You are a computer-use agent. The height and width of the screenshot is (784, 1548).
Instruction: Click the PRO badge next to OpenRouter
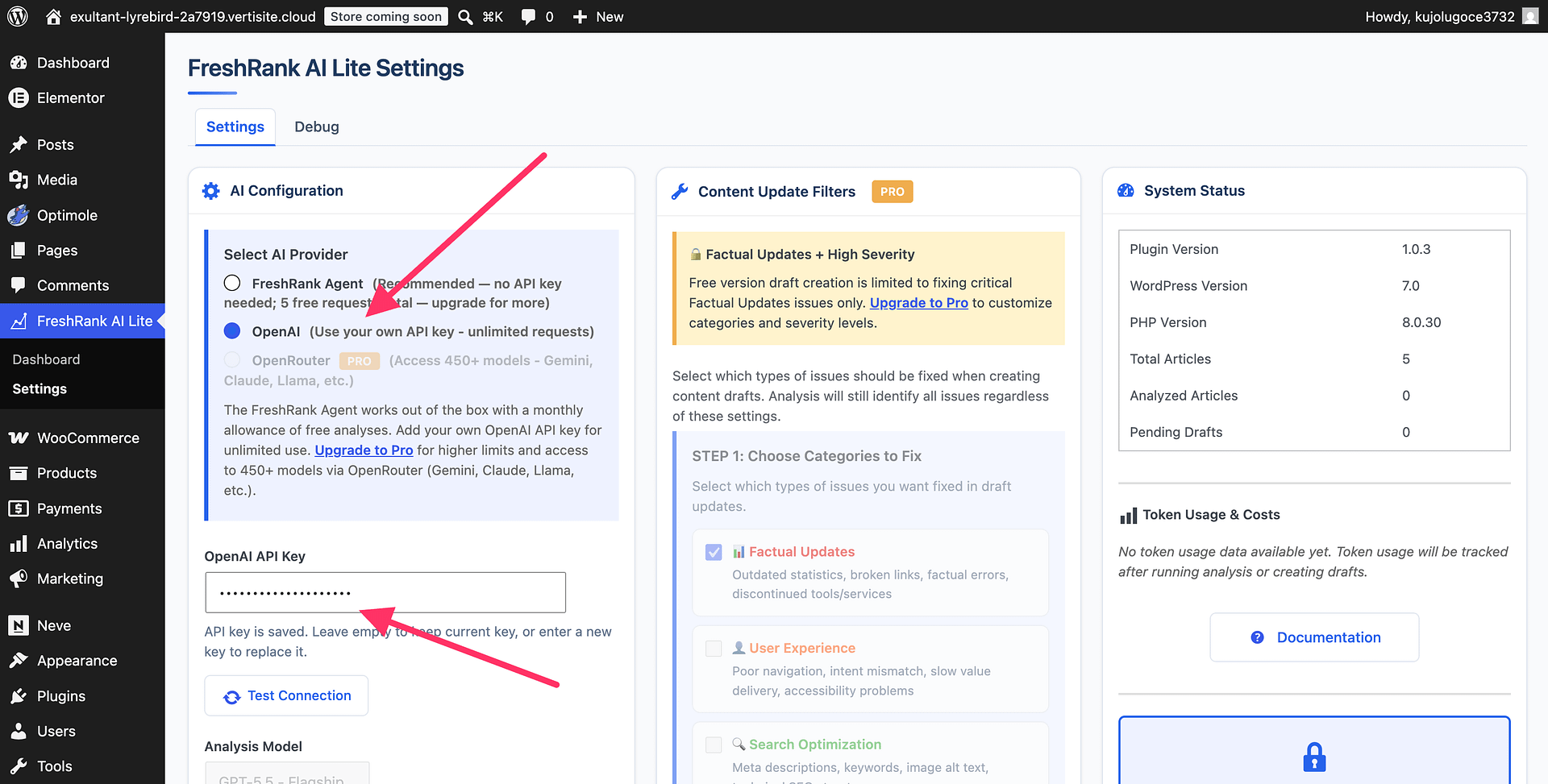(360, 361)
